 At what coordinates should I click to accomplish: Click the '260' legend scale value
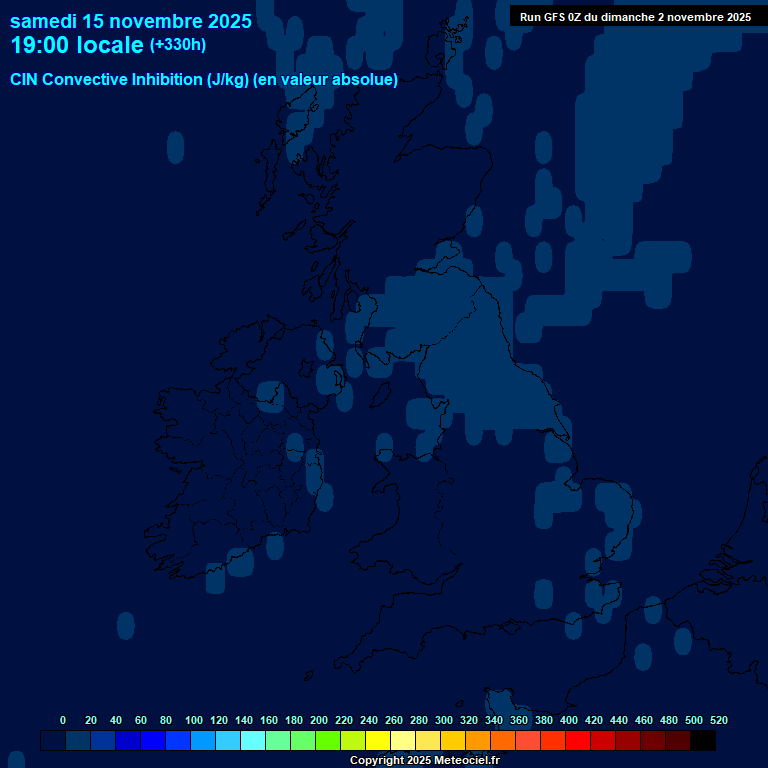394,720
